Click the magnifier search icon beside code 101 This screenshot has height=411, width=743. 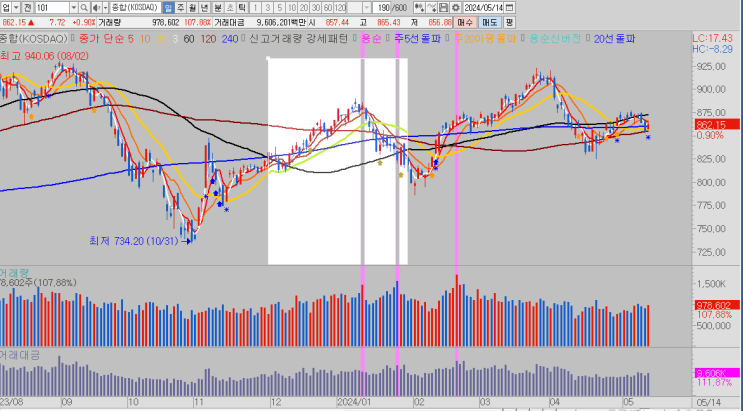click(x=84, y=8)
